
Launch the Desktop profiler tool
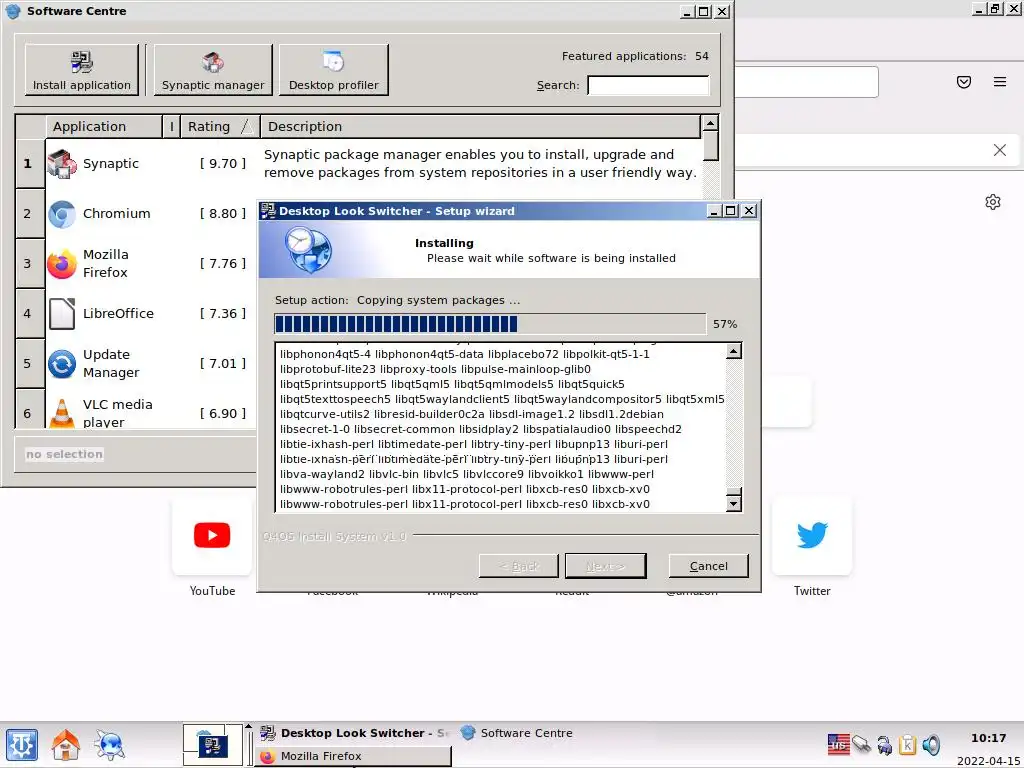(x=334, y=70)
